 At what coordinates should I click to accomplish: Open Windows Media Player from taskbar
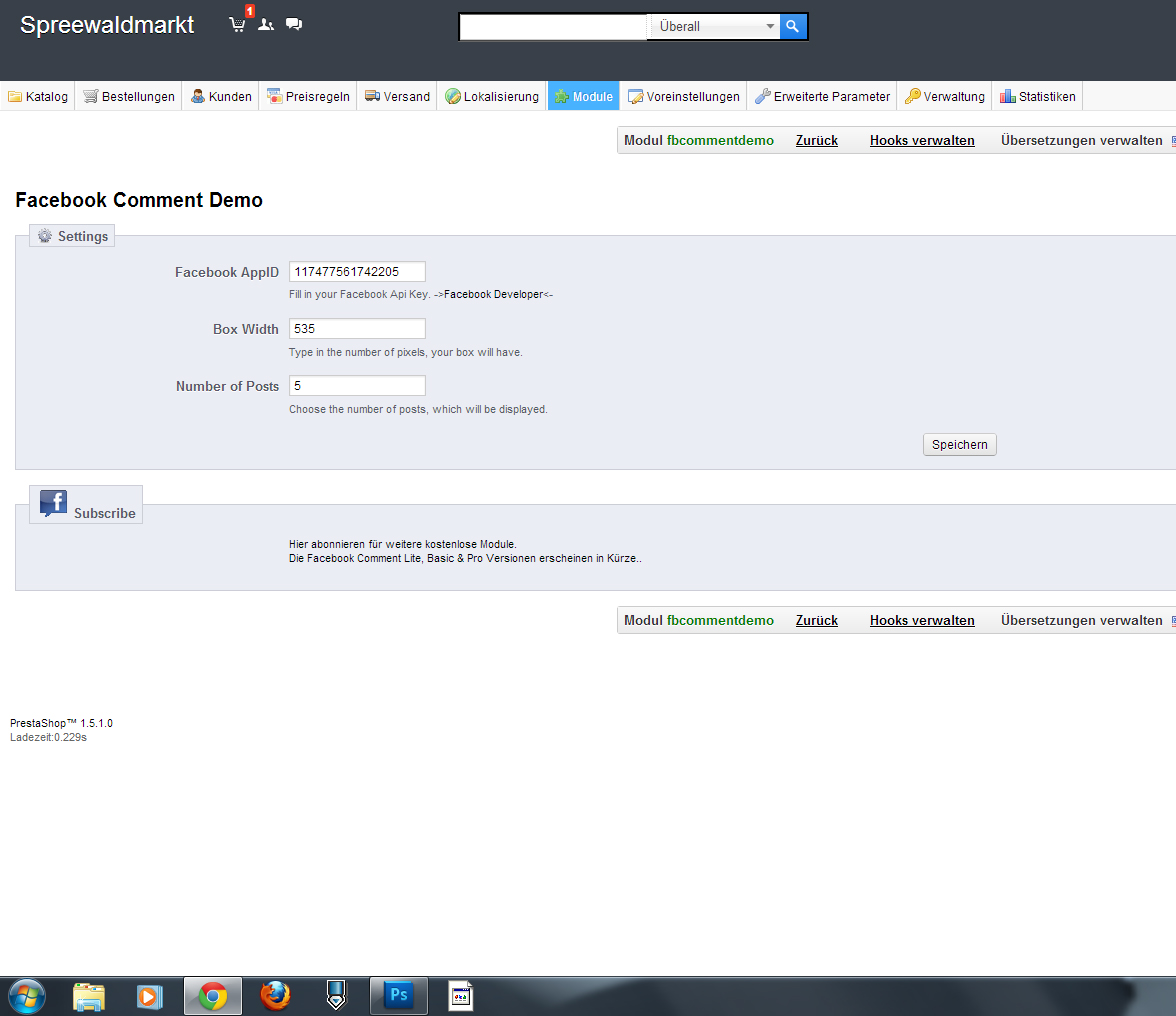pos(150,997)
